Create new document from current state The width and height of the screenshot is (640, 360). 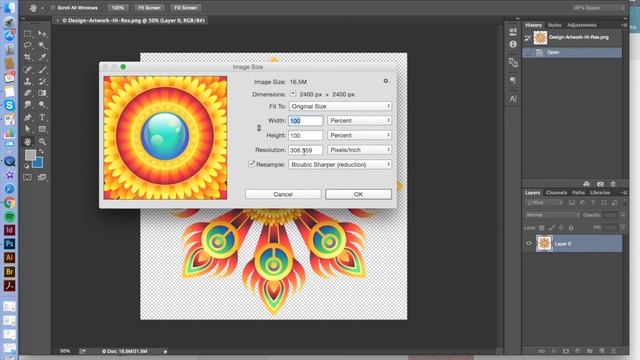[x=587, y=184]
